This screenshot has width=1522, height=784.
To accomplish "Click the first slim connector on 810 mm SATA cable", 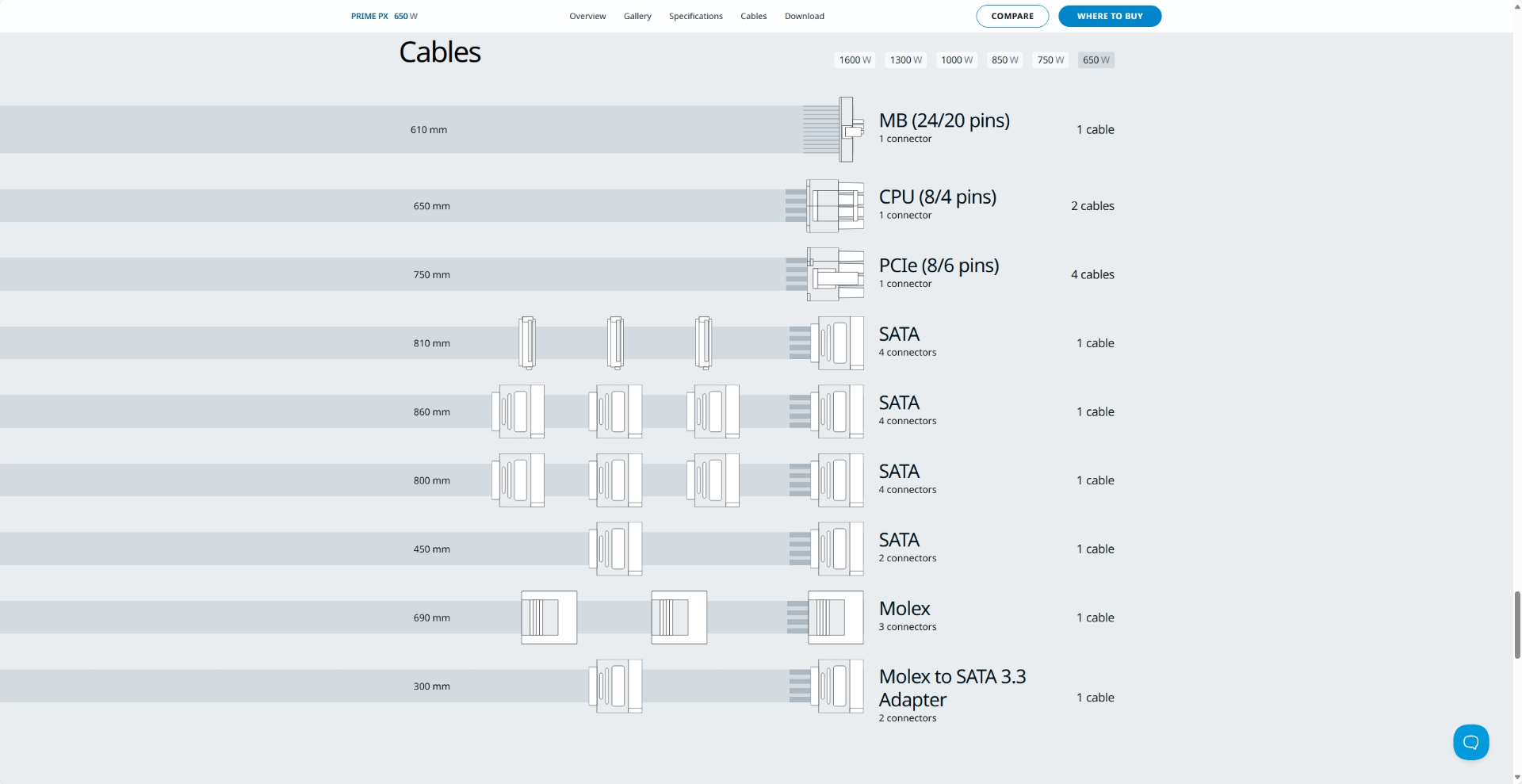I will click(527, 343).
